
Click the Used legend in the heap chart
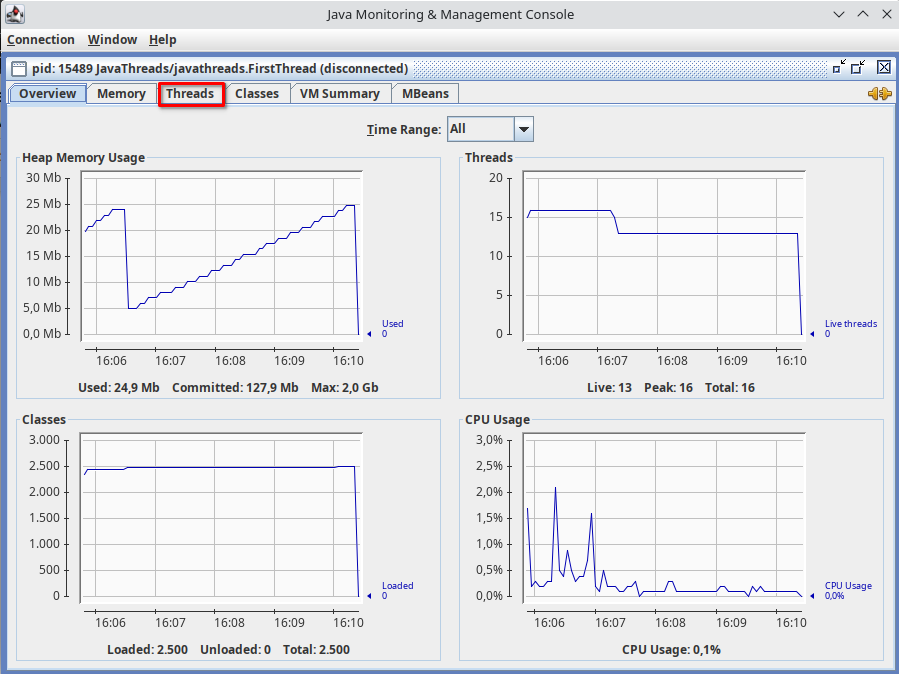392,328
